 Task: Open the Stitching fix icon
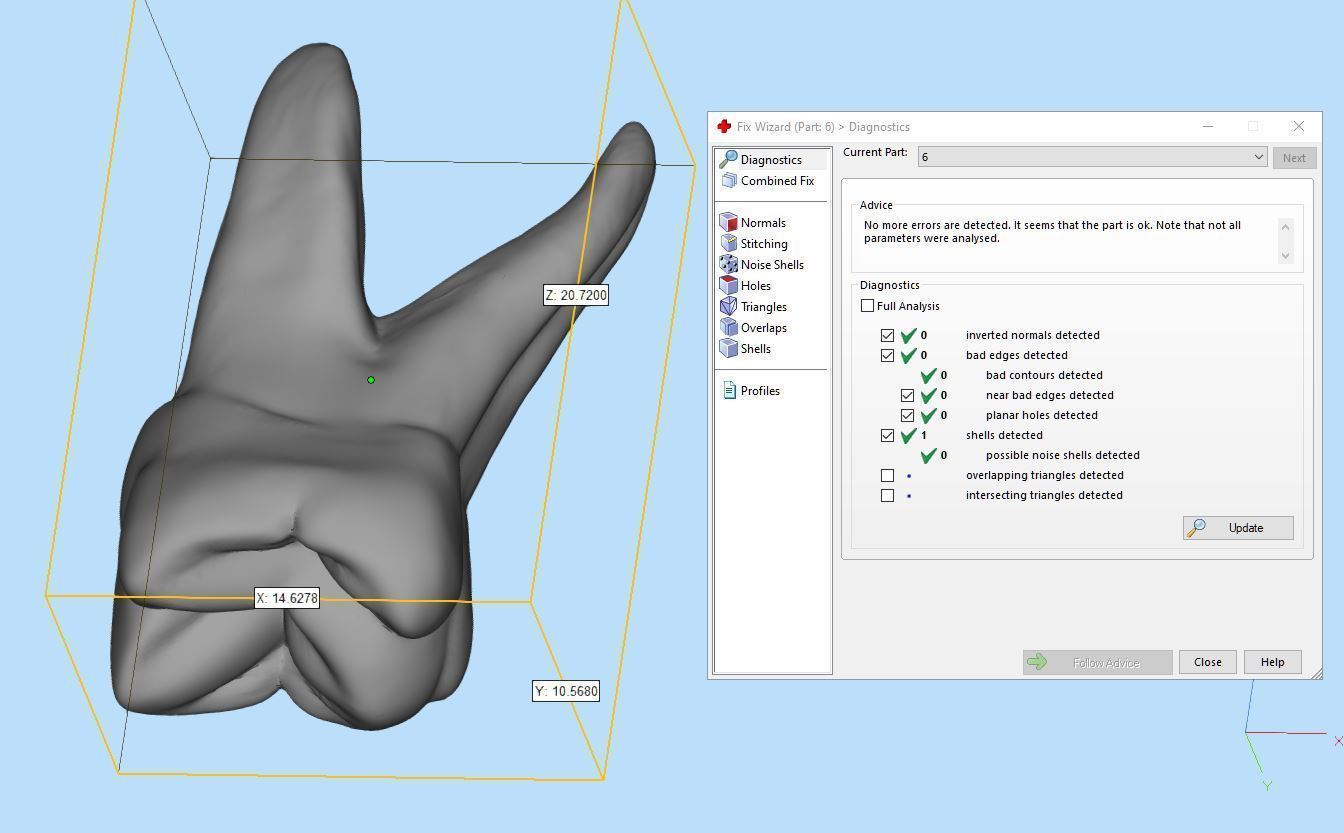(x=729, y=244)
